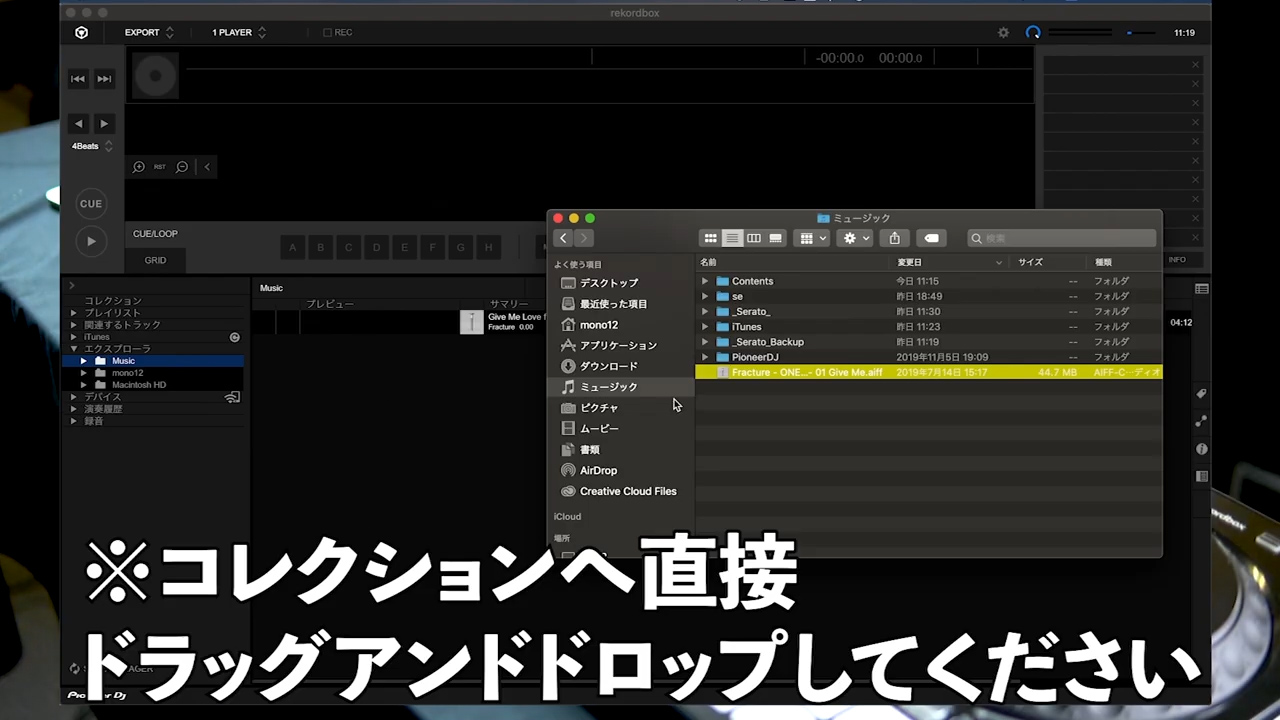Expand the プレイリスト tree node

click(73, 313)
